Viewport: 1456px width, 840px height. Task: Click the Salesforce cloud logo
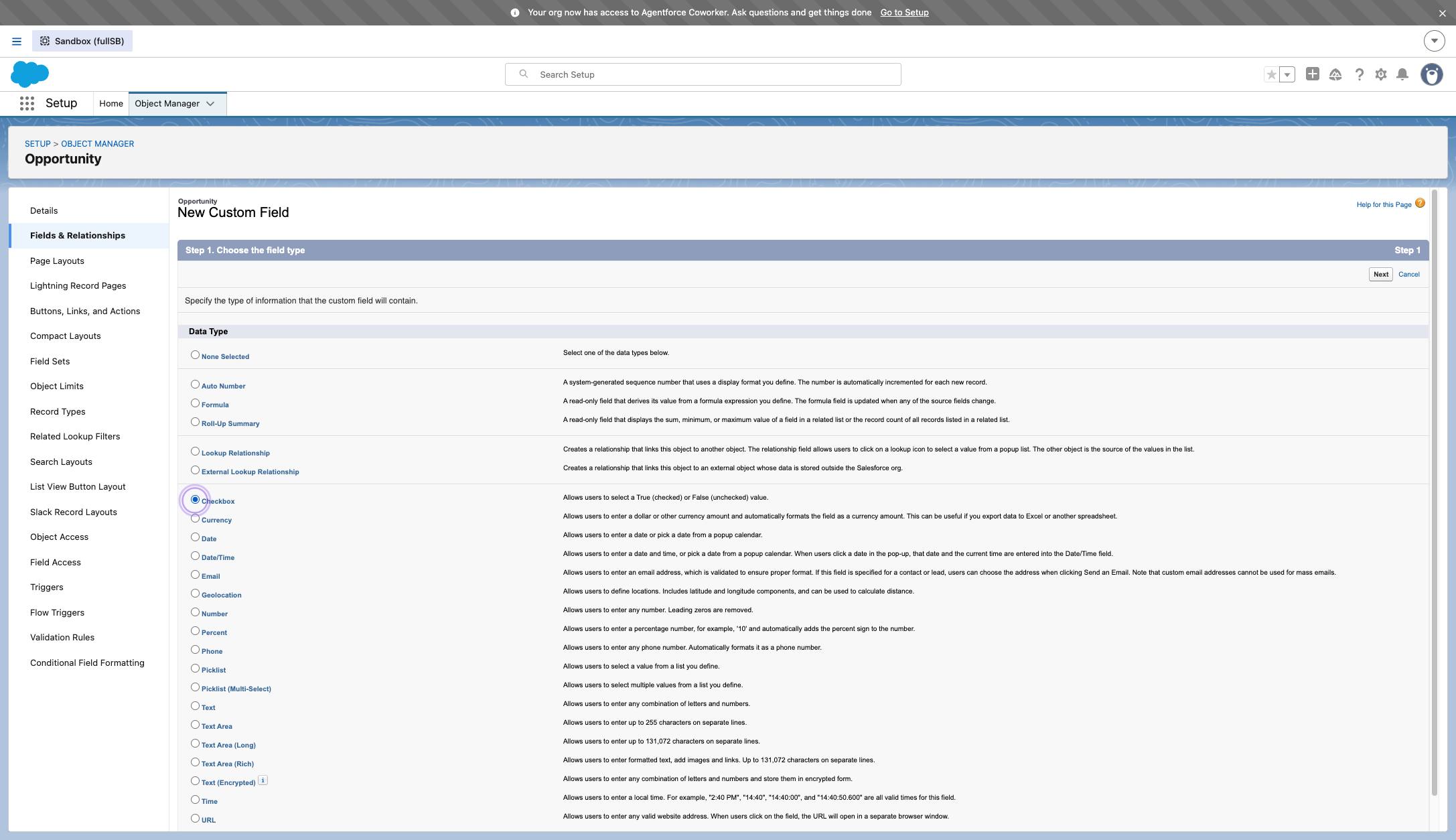(x=30, y=74)
